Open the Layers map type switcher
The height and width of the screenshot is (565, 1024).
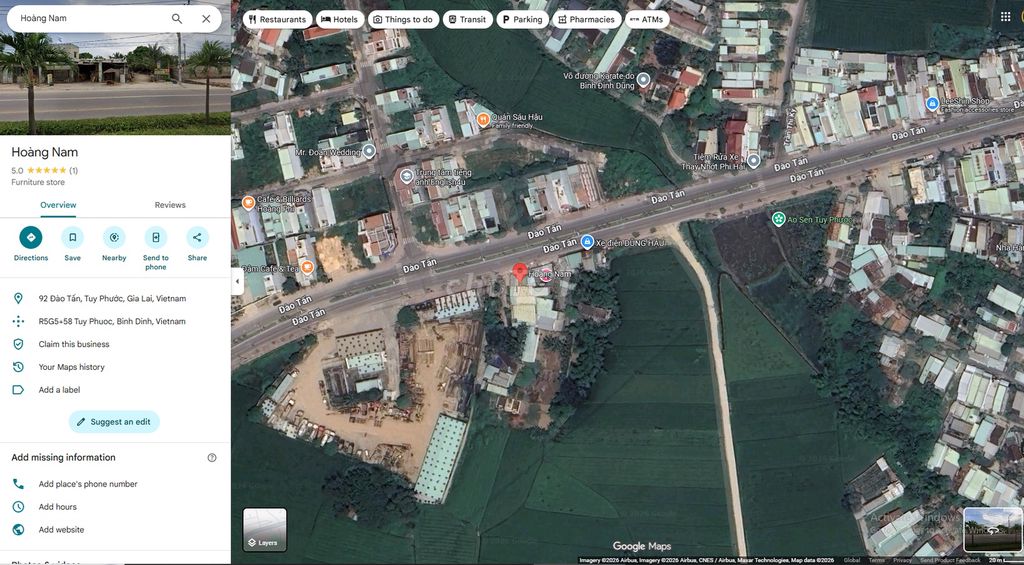pyautogui.click(x=265, y=530)
